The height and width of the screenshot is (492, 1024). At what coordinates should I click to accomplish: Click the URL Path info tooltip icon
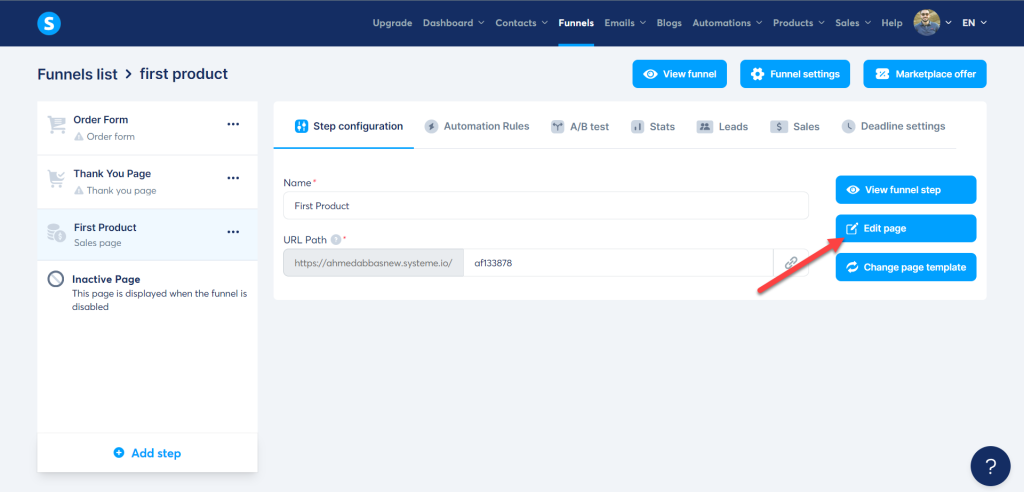pos(335,240)
